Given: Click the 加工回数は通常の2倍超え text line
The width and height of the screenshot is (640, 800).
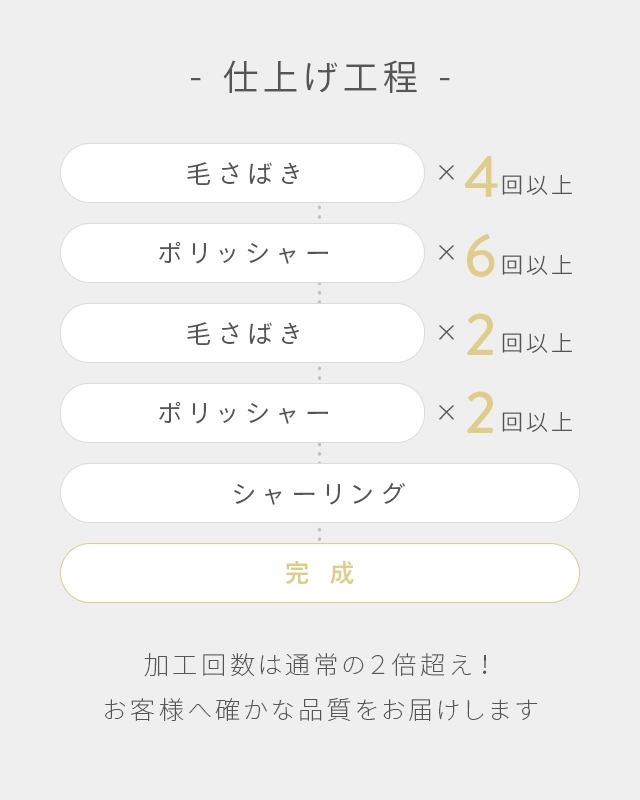Looking at the screenshot, I should (x=320, y=665).
